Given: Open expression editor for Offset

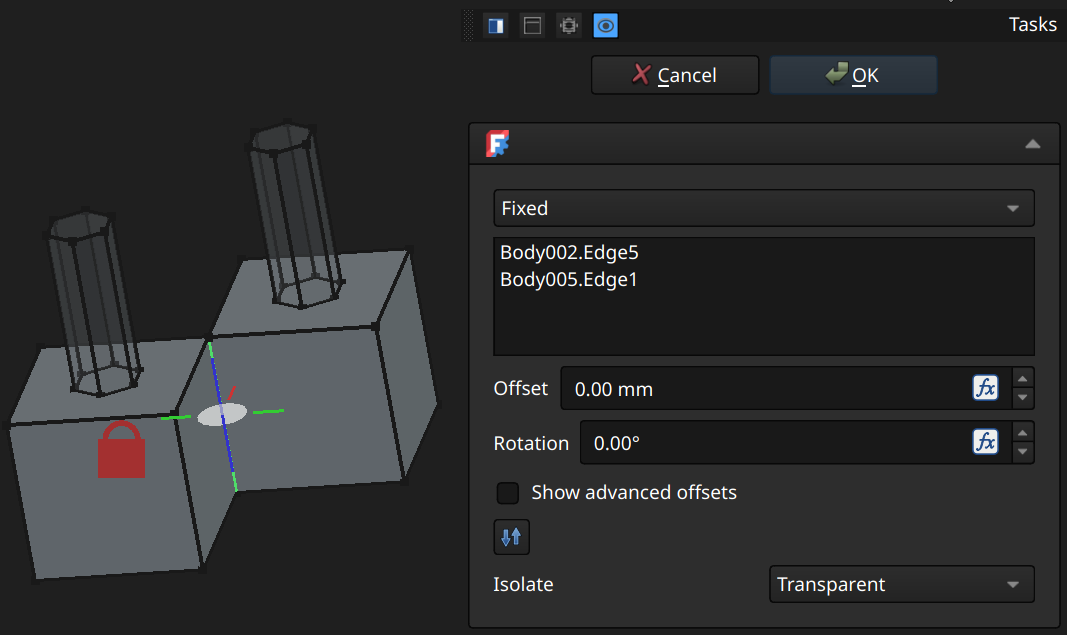Looking at the screenshot, I should 985,388.
